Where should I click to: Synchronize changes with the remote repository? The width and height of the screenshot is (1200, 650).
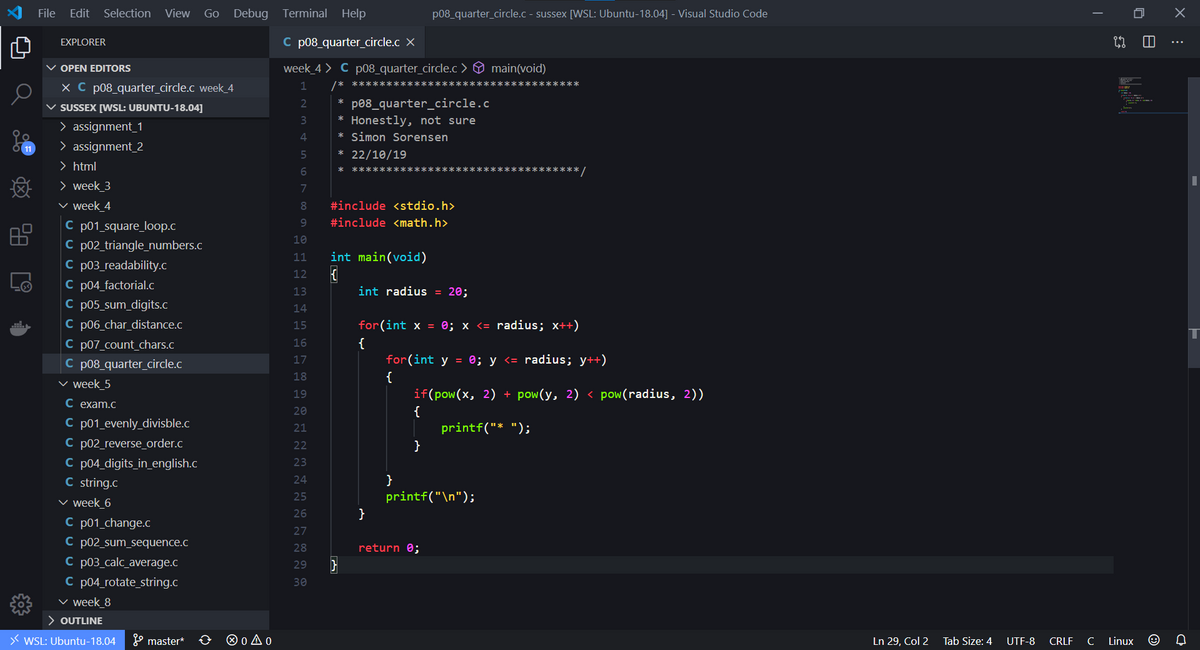pyautogui.click(x=204, y=640)
